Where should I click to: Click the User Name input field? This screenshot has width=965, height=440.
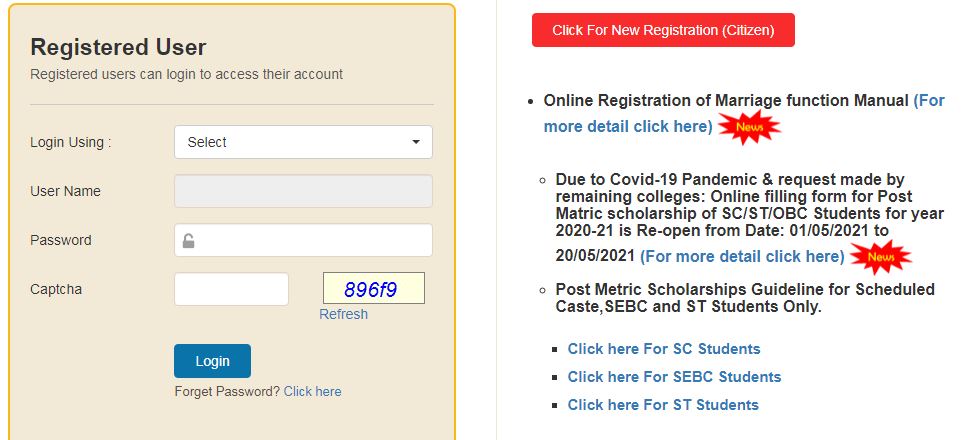(303, 191)
